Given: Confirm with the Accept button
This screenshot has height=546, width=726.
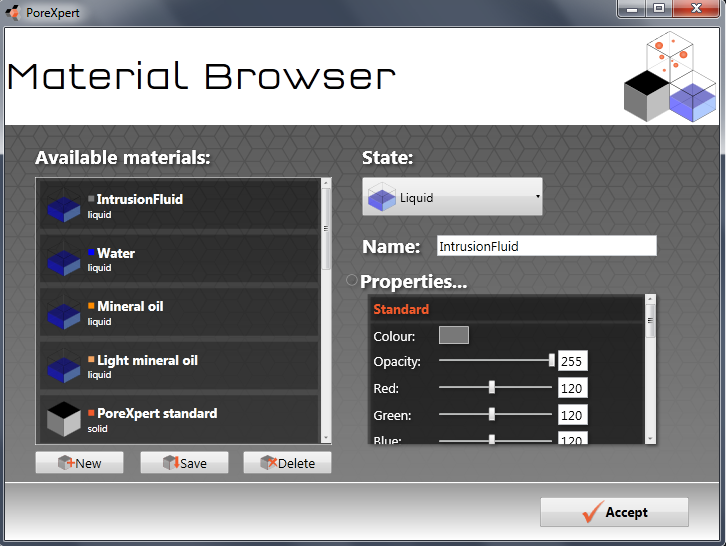Looking at the screenshot, I should pyautogui.click(x=614, y=512).
